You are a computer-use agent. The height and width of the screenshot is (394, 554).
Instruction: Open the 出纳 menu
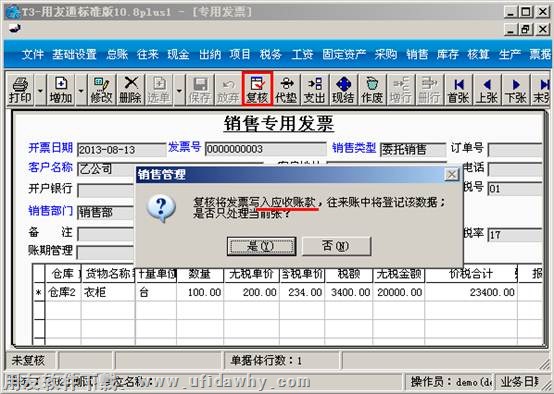[210, 54]
